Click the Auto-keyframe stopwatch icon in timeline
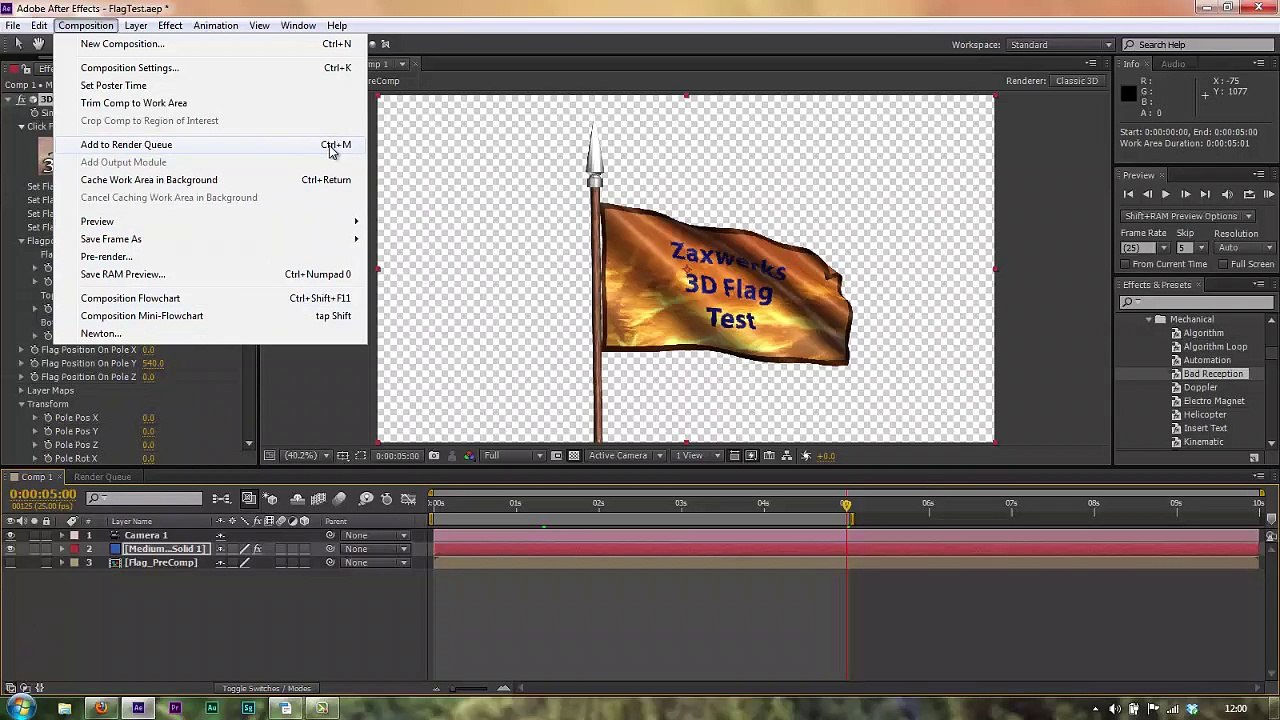The height and width of the screenshot is (720, 1280). 386,499
